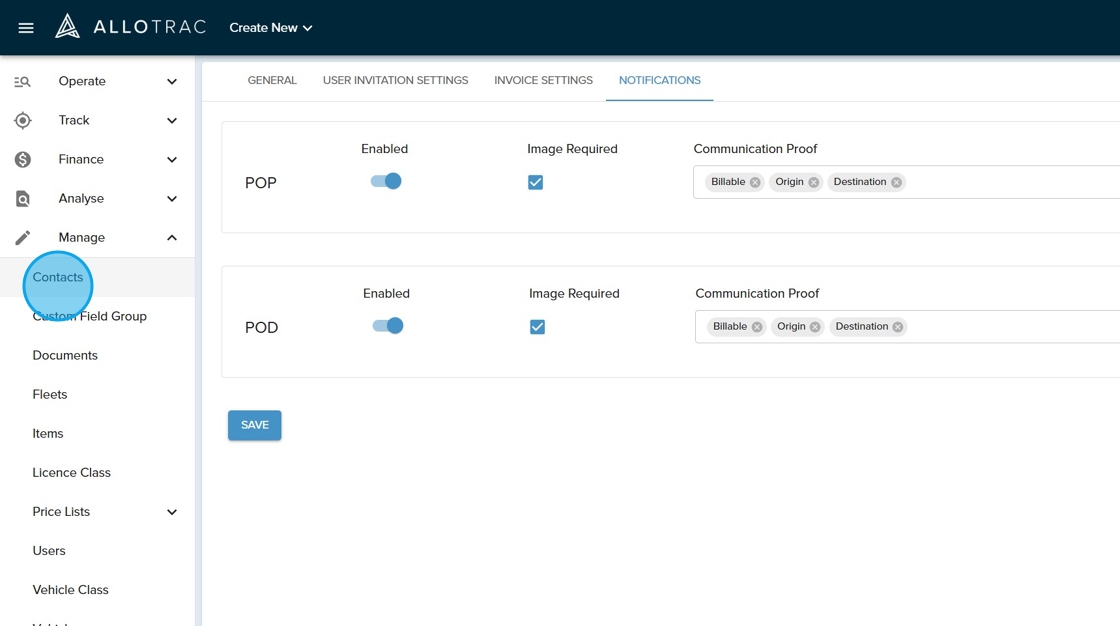Click the Manage pencil icon
The width and height of the screenshot is (1120, 626).
(x=22, y=238)
